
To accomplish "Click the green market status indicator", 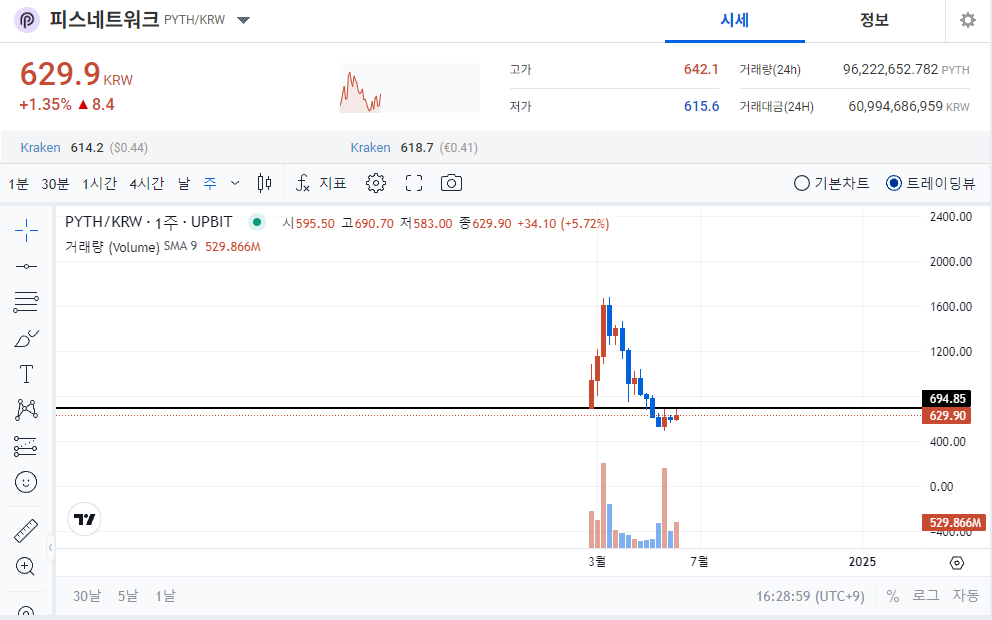I will 256,222.
